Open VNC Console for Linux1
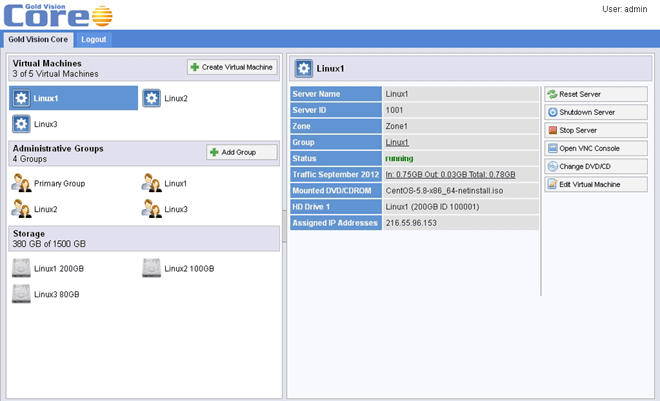The image size is (660, 401). click(x=596, y=148)
